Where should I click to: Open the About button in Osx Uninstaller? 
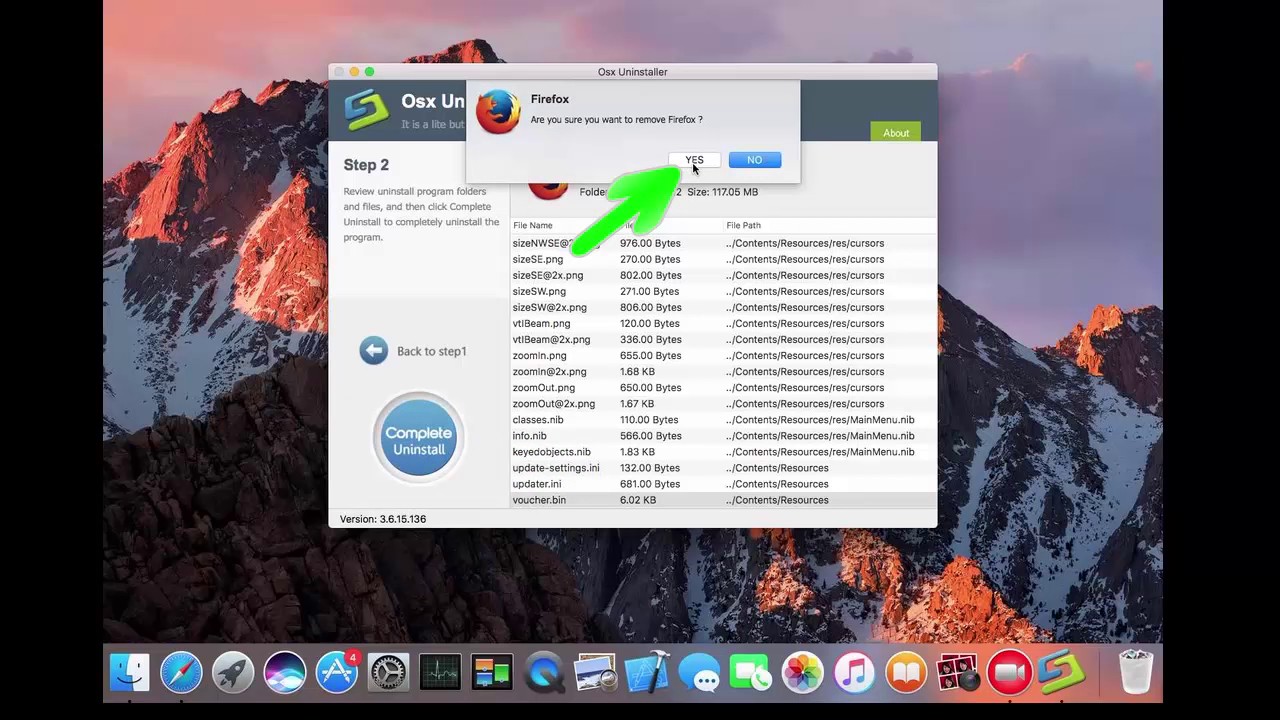coord(896,133)
